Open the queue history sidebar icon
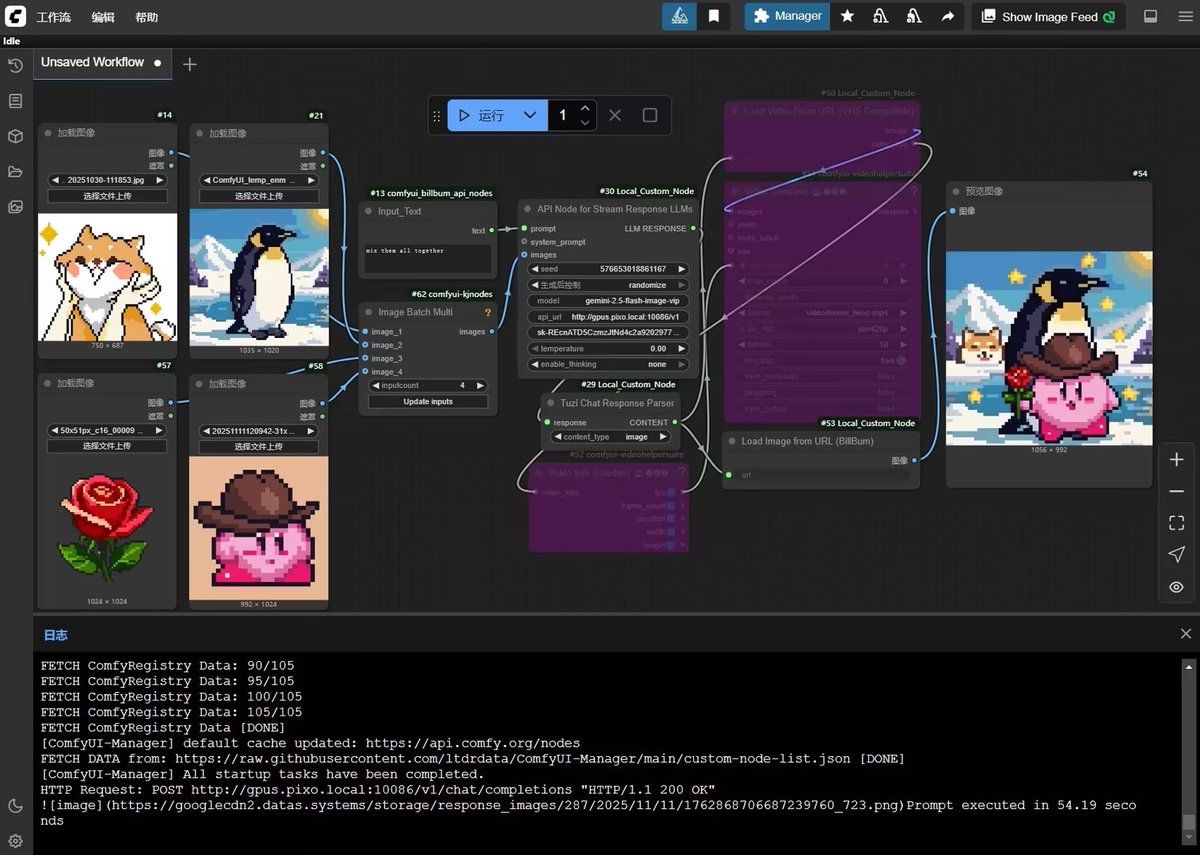Screen dimensions: 1200x855 tap(15, 66)
